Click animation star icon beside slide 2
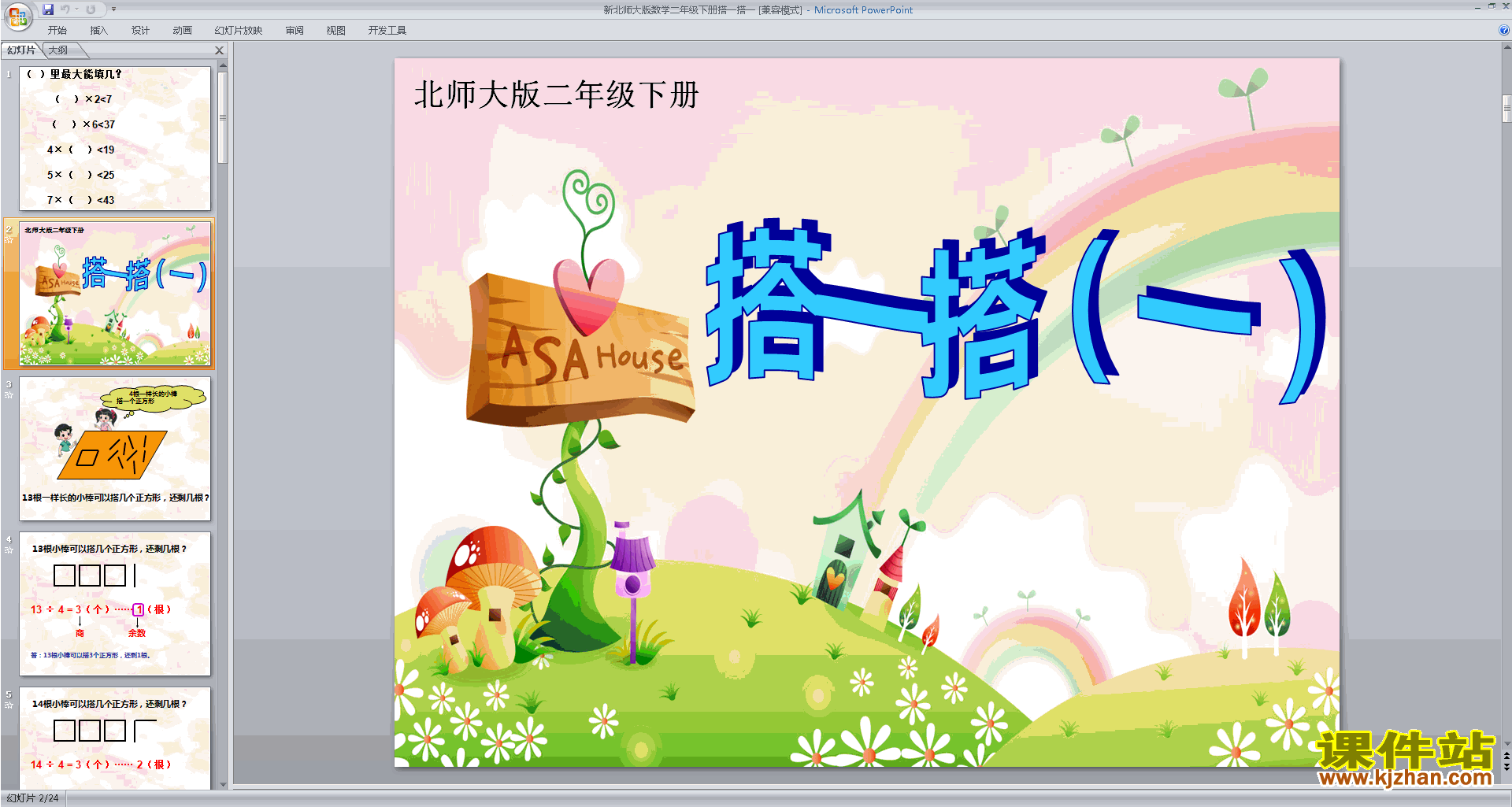The height and width of the screenshot is (807, 1512). [9, 239]
